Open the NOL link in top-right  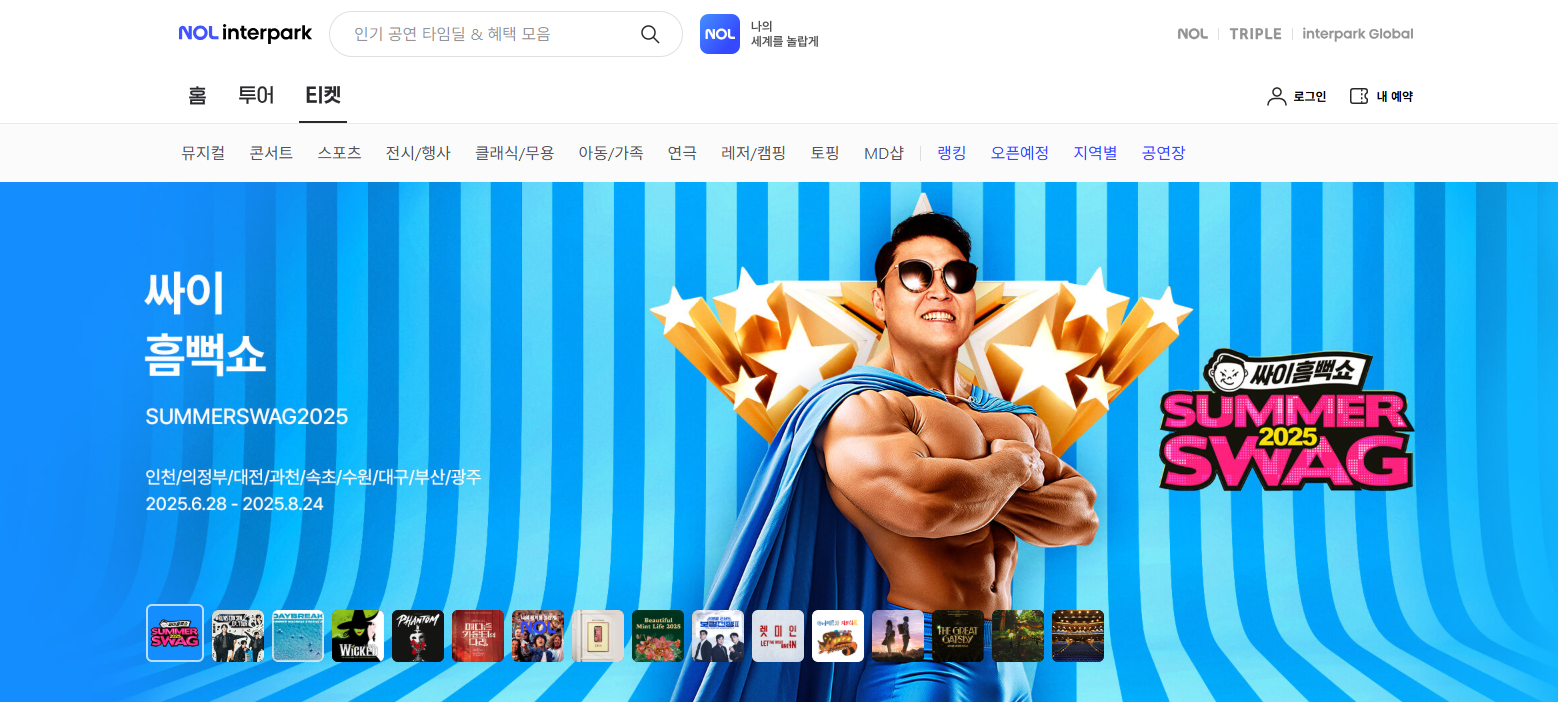(x=1192, y=34)
